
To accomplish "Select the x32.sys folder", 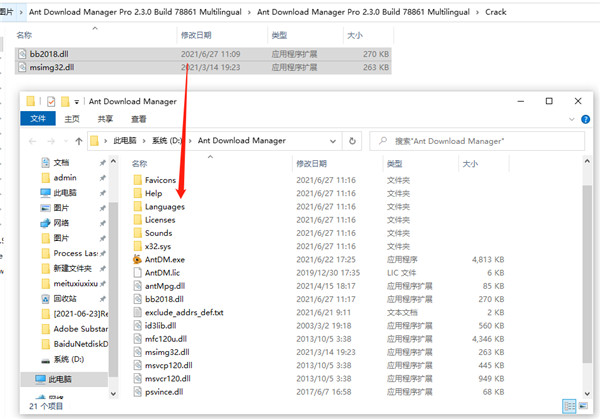I will 158,246.
